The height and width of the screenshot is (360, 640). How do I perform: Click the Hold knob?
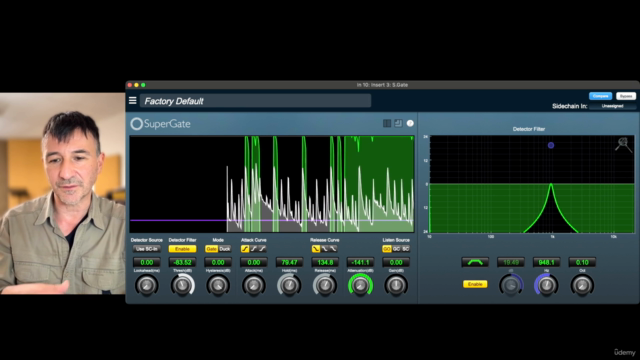click(289, 285)
